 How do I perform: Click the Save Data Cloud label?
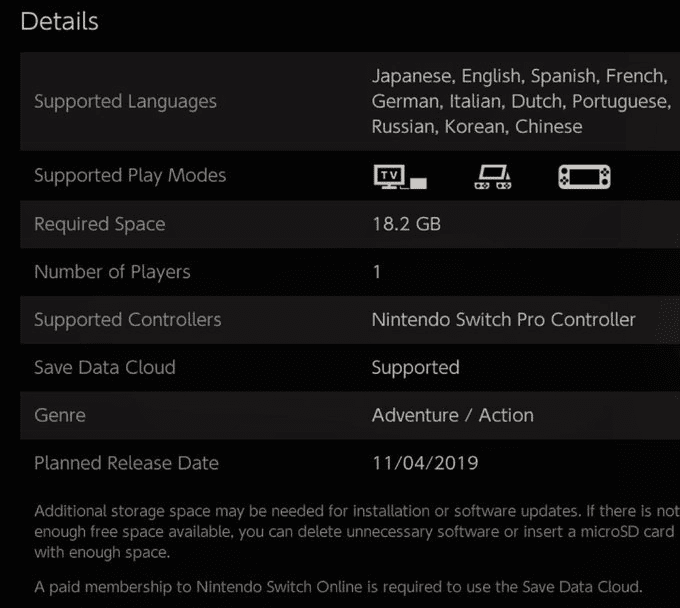pyautogui.click(x=105, y=367)
